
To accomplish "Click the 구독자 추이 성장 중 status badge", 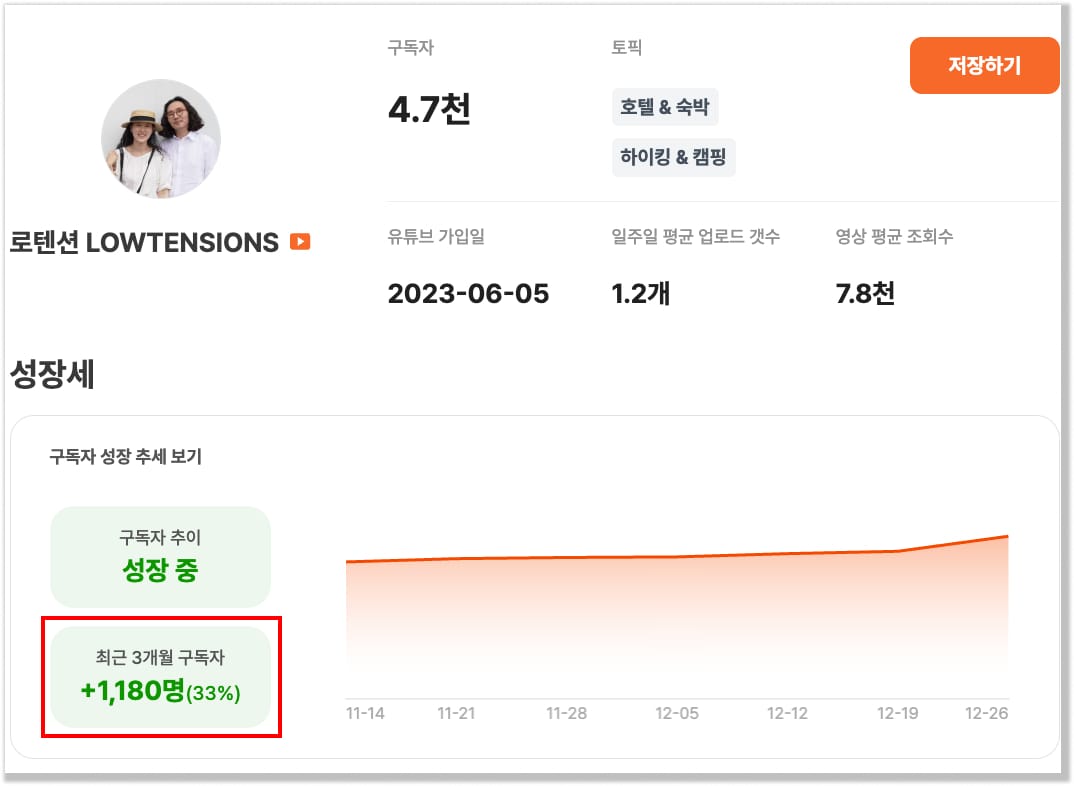I will [x=160, y=556].
